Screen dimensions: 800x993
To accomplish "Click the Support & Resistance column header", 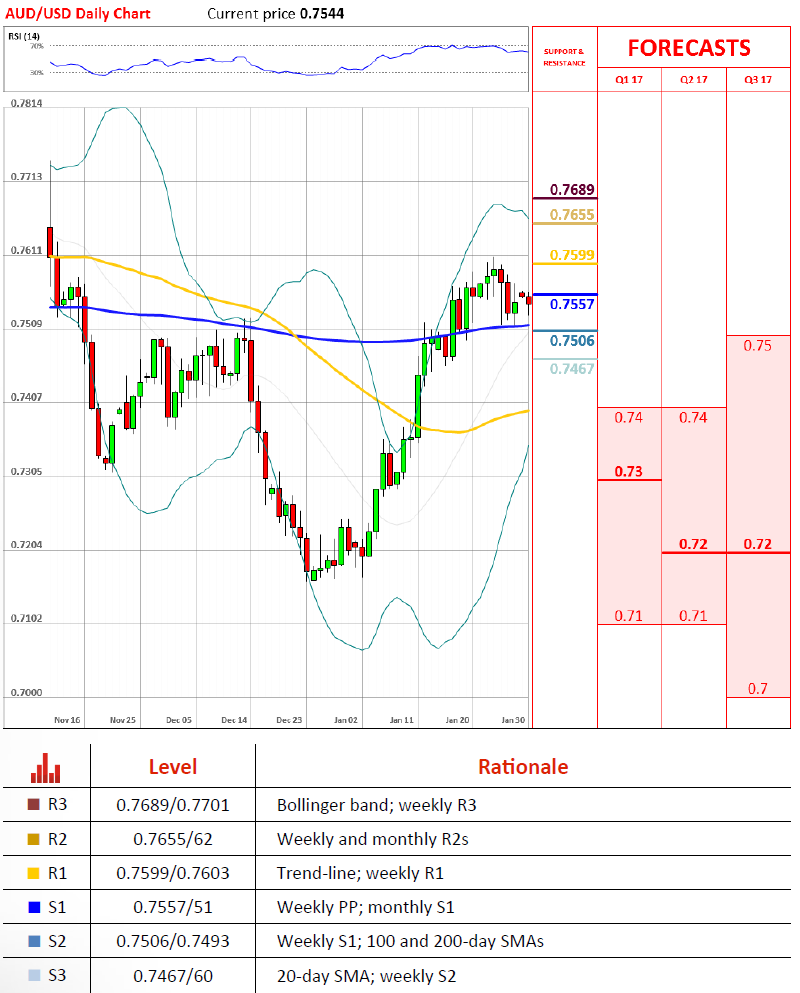I will pyautogui.click(x=564, y=57).
